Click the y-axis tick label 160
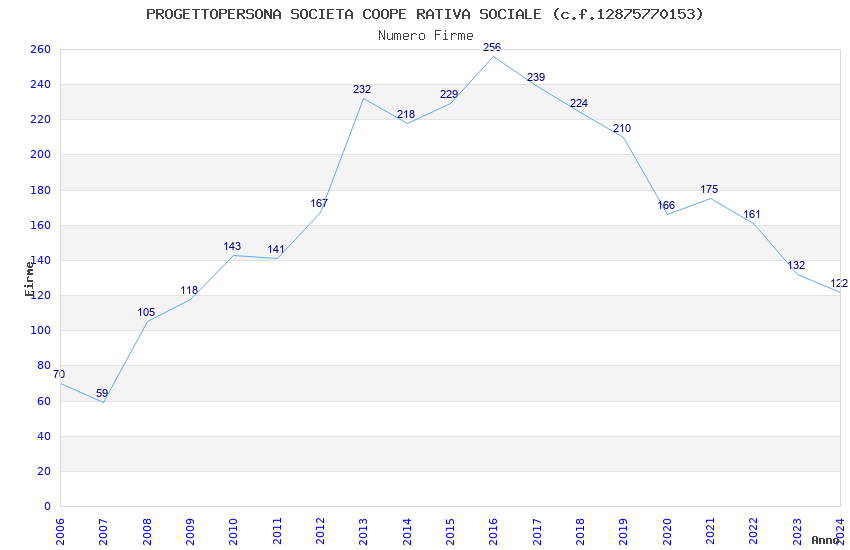The image size is (850, 550). pyautogui.click(x=40, y=225)
